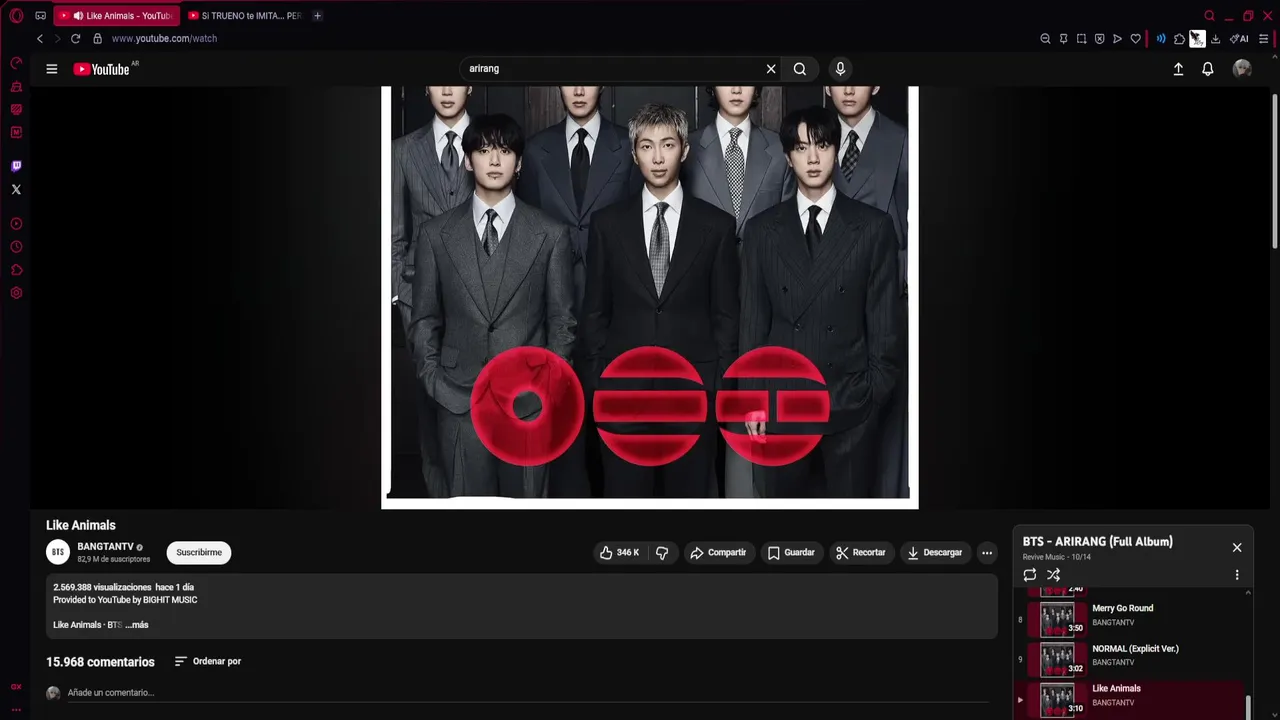Open browsing history clock icon in sidebar
This screenshot has width=1280, height=720.
click(16, 247)
